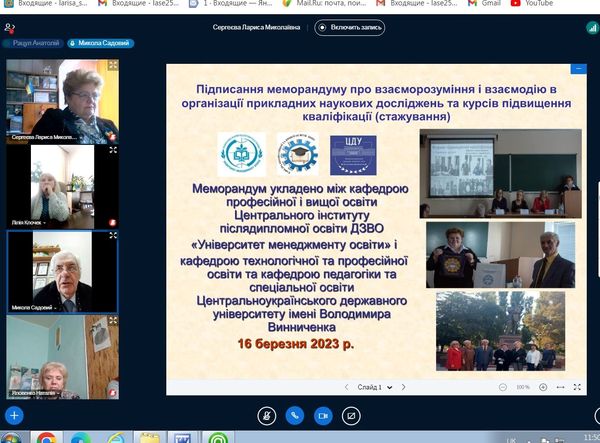Fit presentation to width
Image resolution: width=600 pixels, height=443 pixels.
(560, 386)
